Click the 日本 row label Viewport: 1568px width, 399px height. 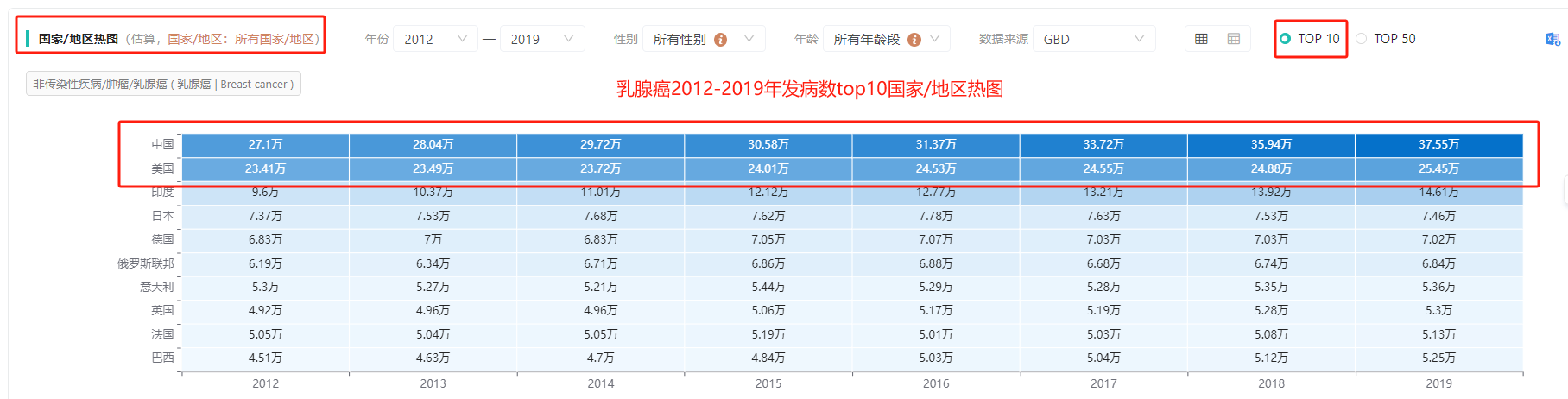[162, 216]
